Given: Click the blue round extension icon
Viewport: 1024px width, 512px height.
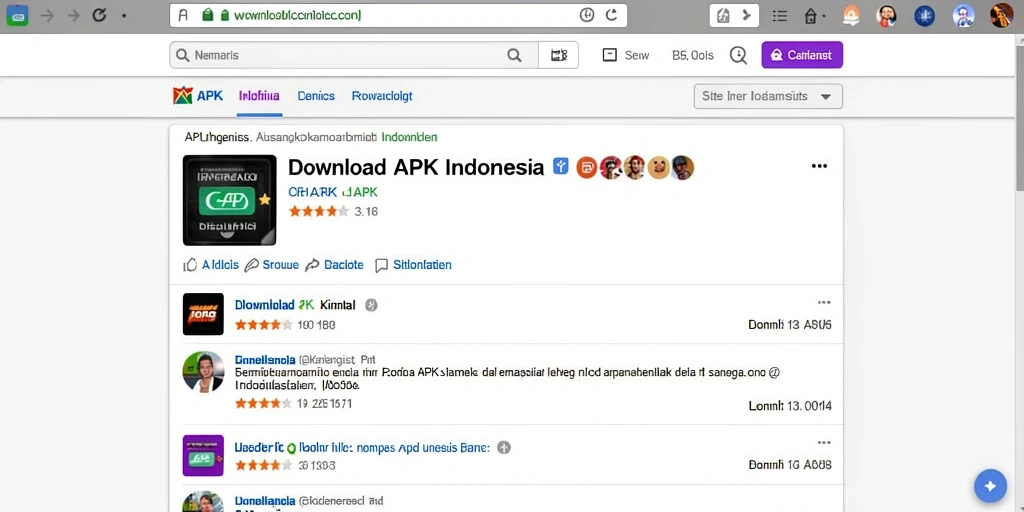Looking at the screenshot, I should coord(924,16).
